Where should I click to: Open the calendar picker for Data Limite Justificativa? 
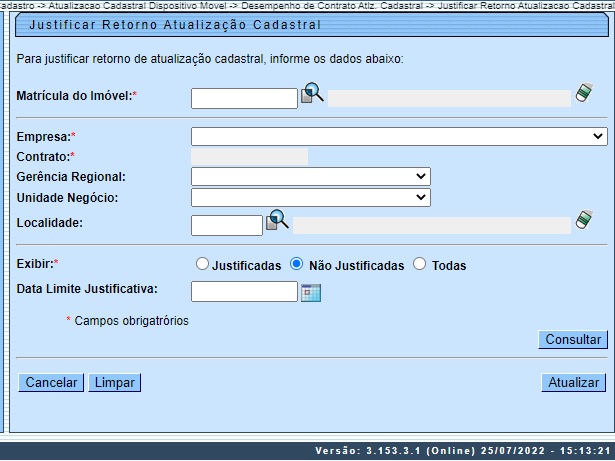(x=311, y=292)
